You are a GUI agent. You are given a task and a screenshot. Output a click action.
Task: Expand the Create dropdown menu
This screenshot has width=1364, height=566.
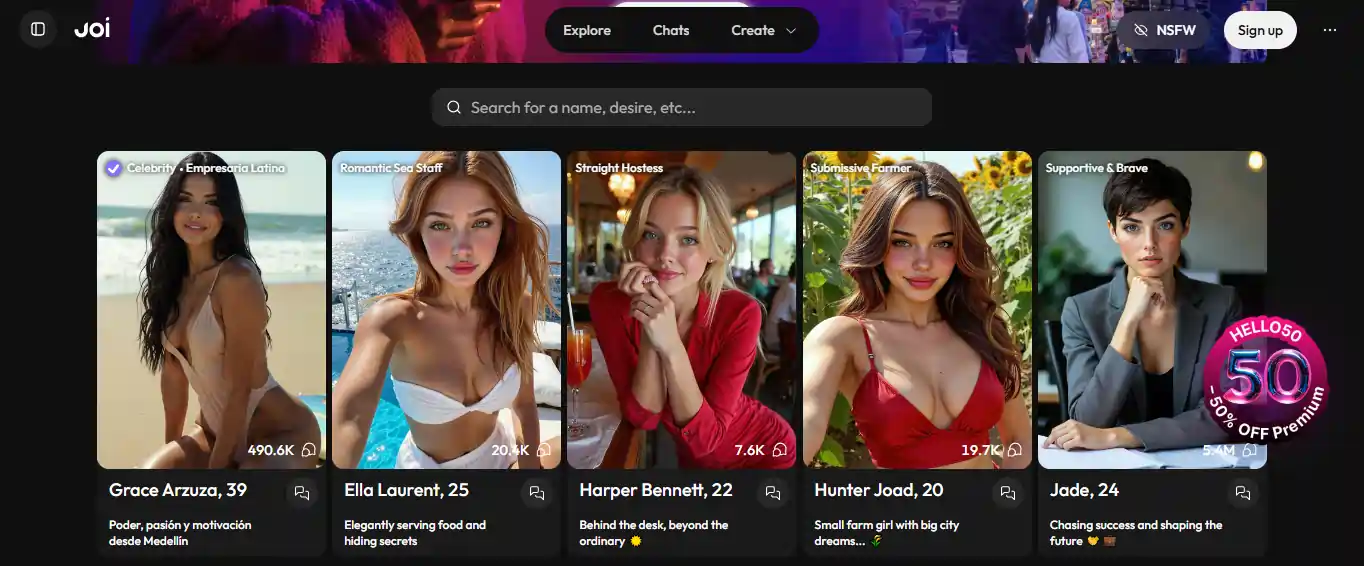763,30
